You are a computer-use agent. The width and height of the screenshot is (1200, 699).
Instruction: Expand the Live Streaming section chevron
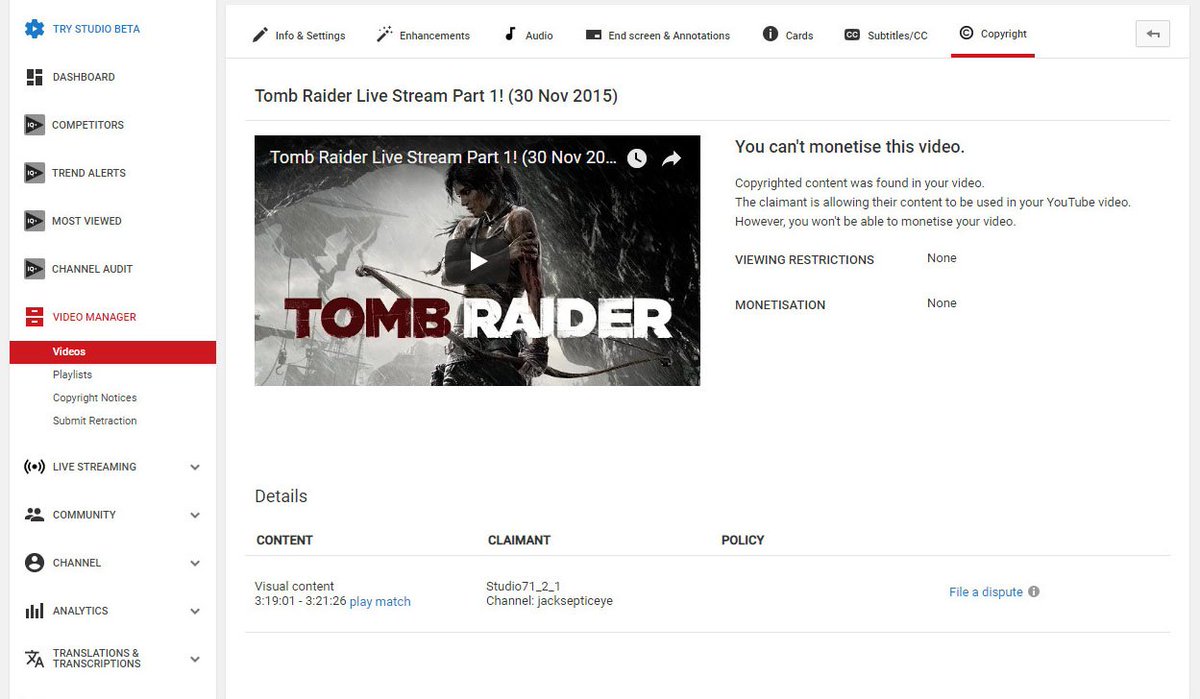195,467
